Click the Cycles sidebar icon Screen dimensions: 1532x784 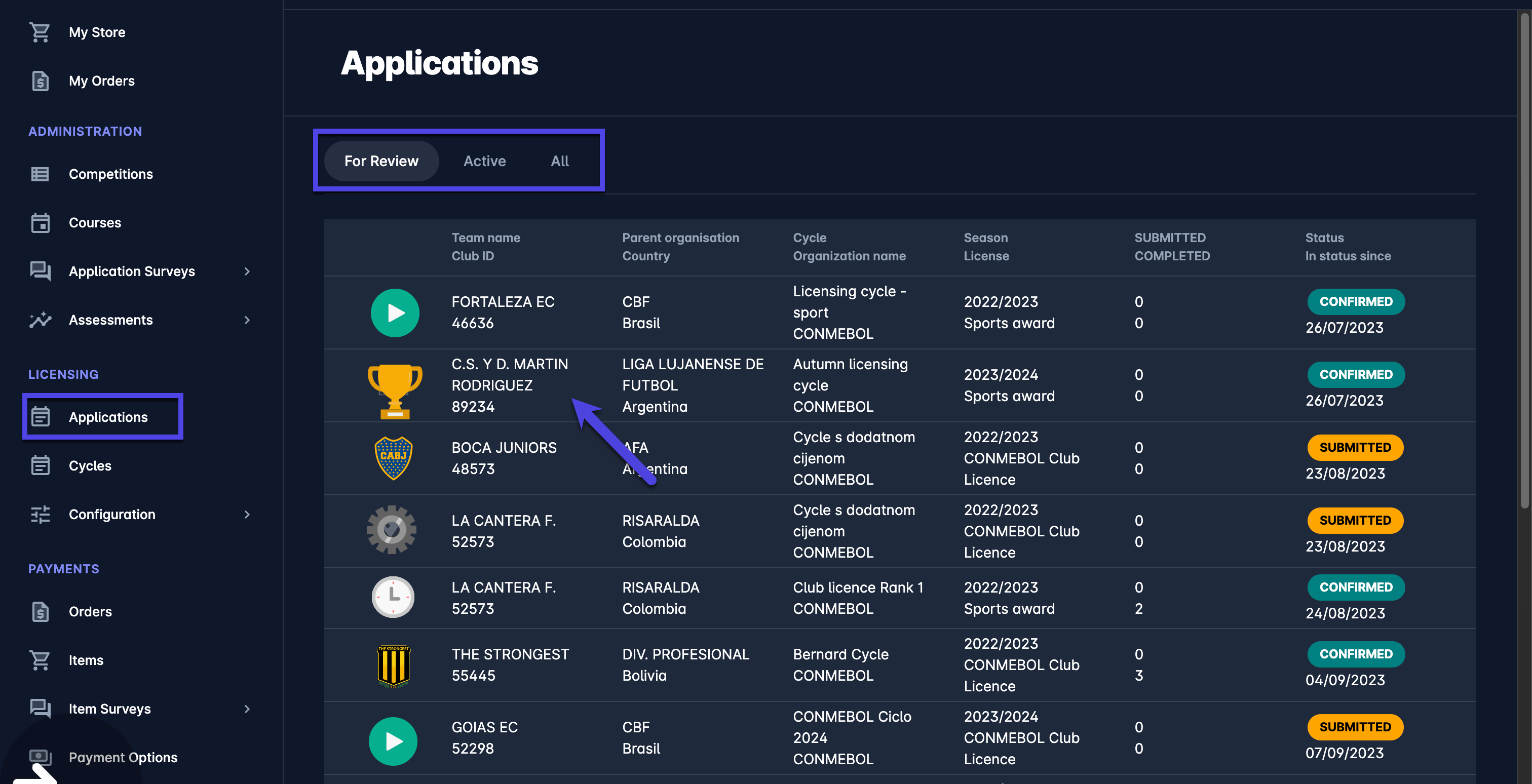40,466
